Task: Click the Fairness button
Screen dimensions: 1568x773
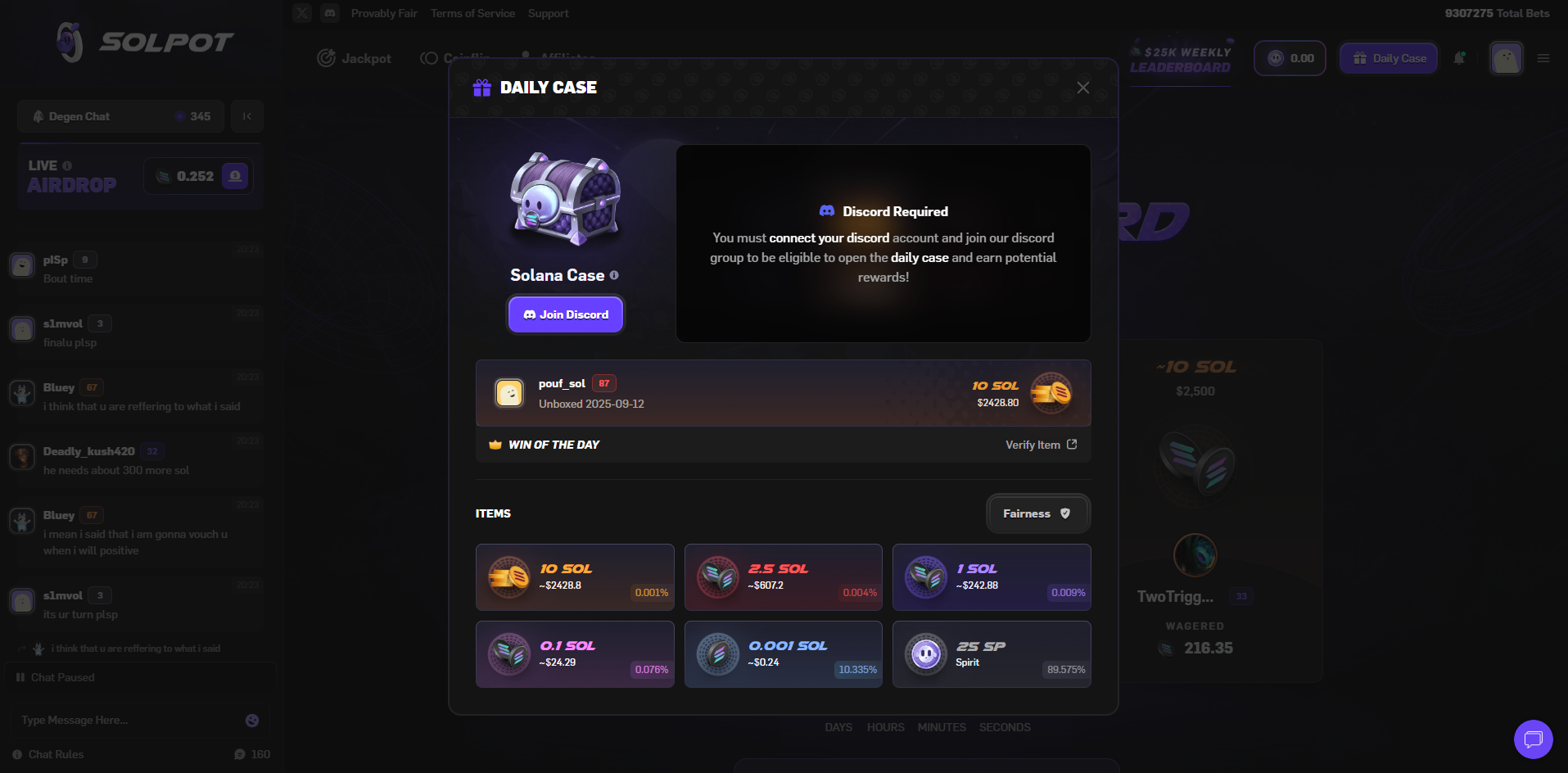Action: coord(1037,513)
